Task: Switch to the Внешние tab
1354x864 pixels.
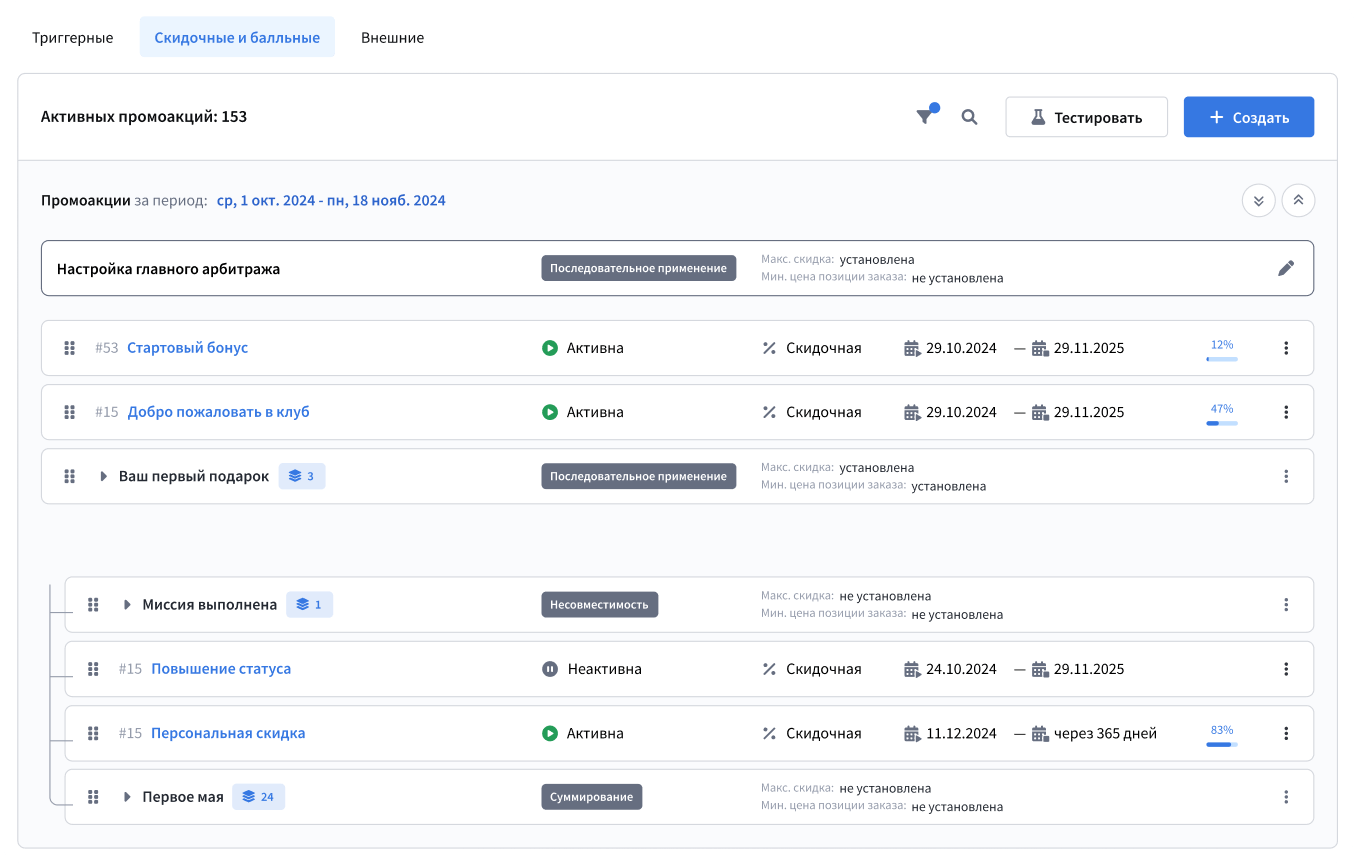Action: click(392, 38)
